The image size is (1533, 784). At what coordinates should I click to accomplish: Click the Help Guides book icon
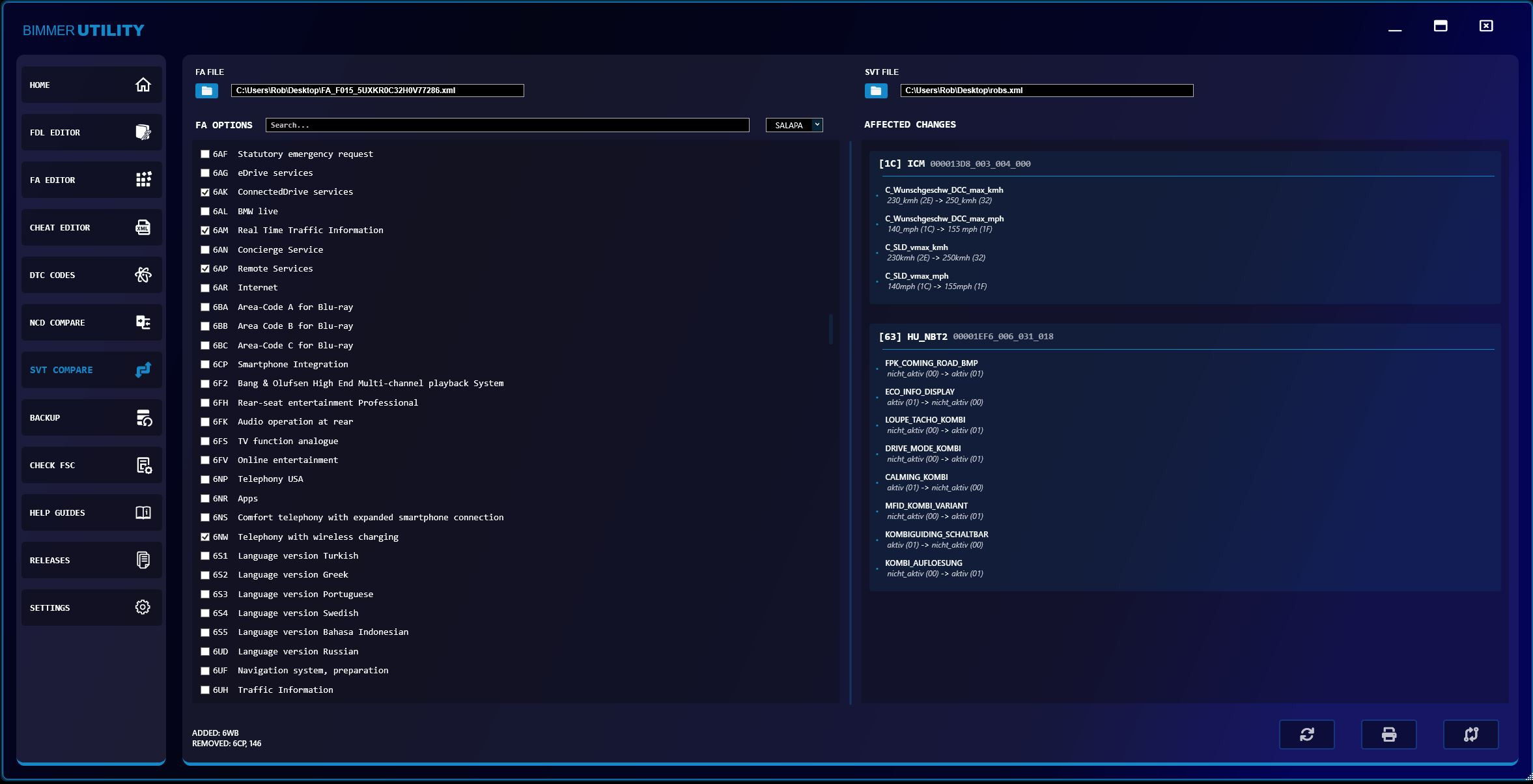coord(143,512)
